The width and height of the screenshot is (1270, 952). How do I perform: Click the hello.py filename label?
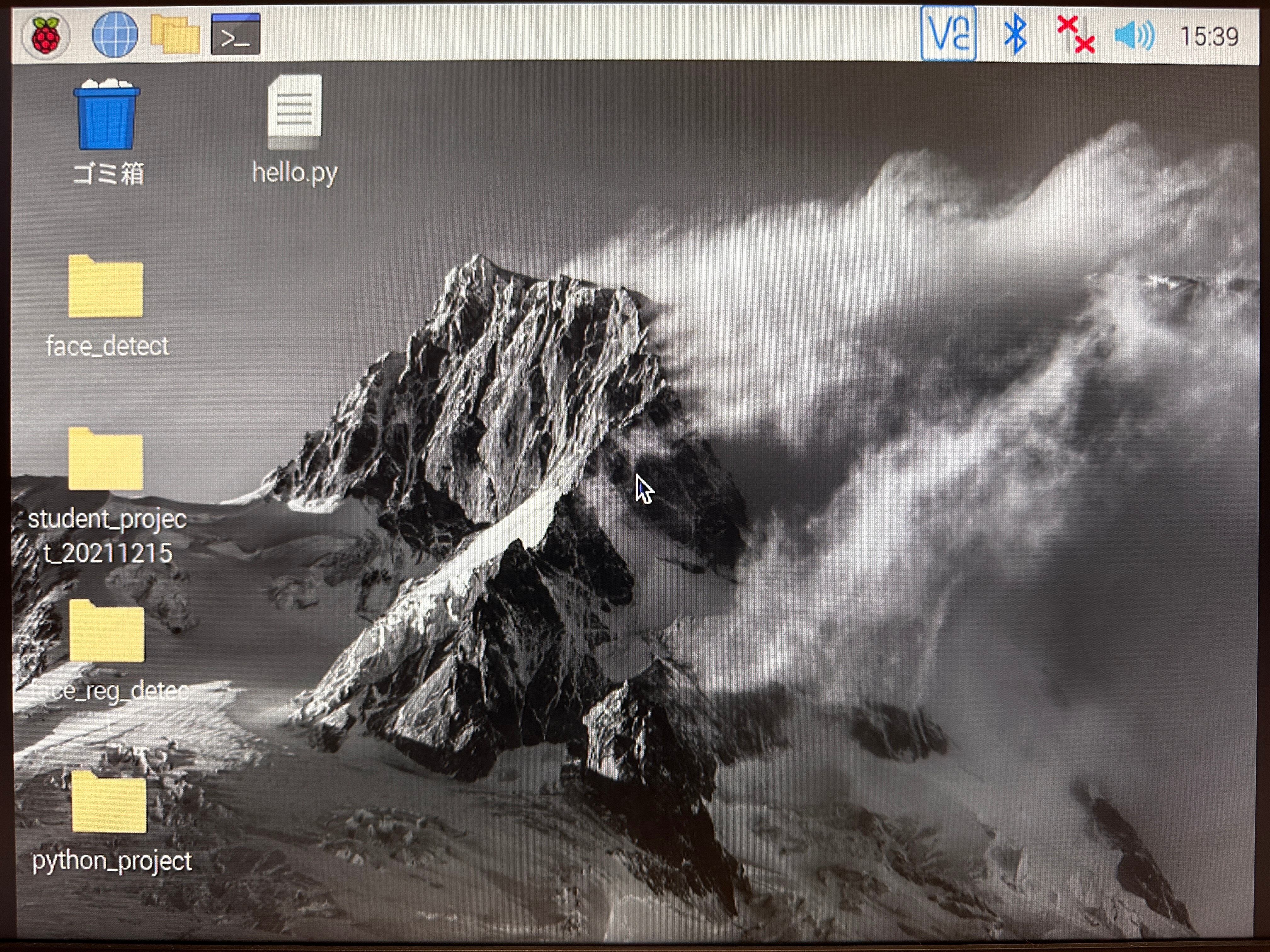click(x=295, y=173)
